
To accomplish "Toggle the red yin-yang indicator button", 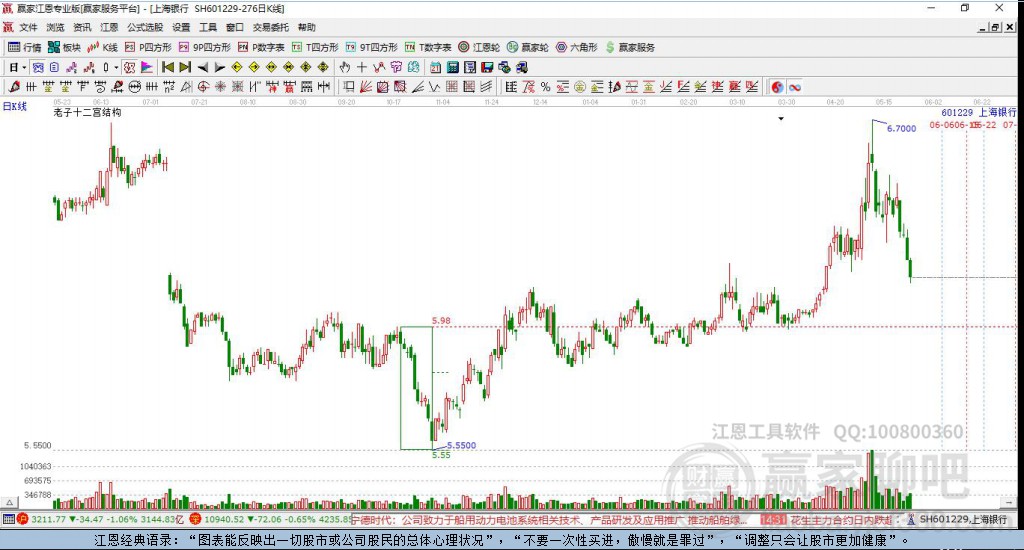I will [777, 87].
